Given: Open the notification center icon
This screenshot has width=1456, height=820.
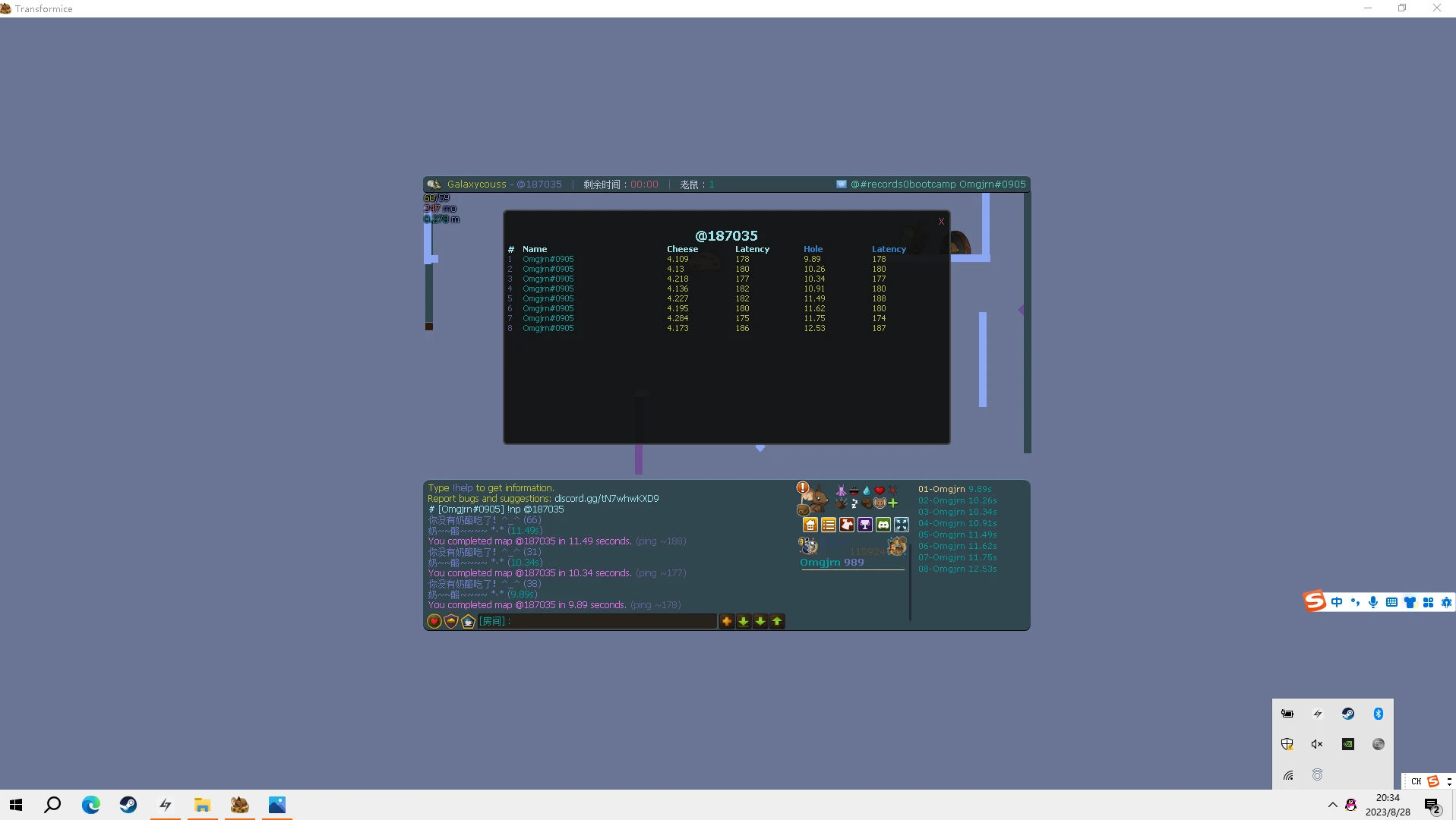Looking at the screenshot, I should click(x=1432, y=805).
